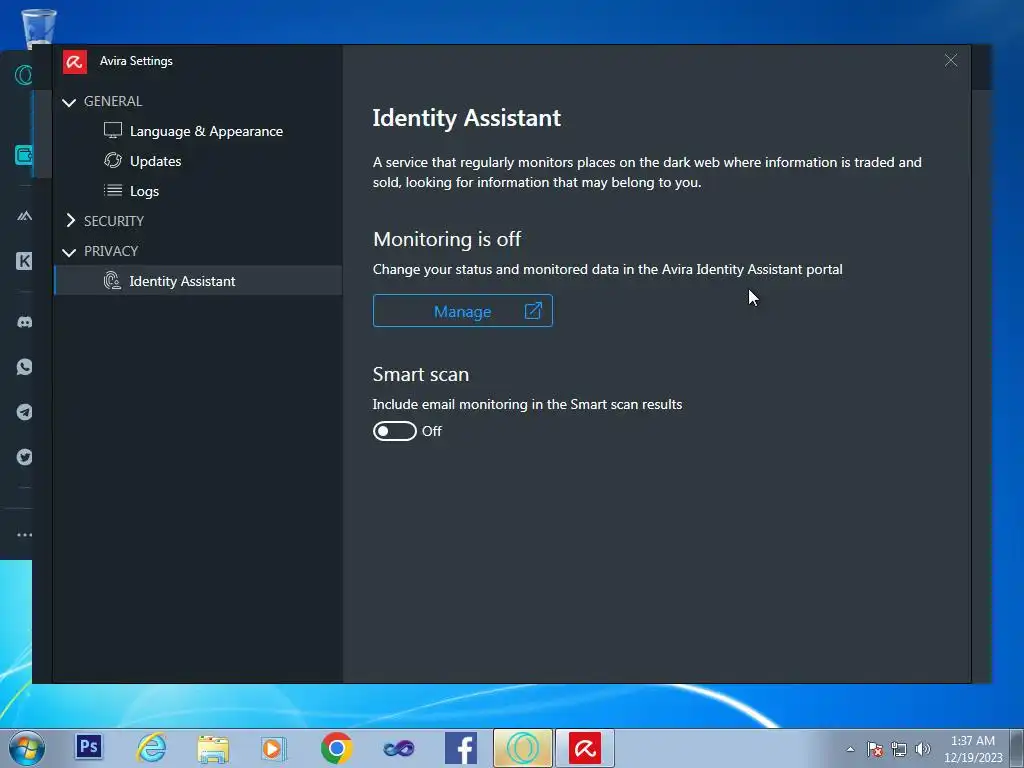The height and width of the screenshot is (768, 1024).
Task: Click the Show desktop strip
Action: 1017,748
